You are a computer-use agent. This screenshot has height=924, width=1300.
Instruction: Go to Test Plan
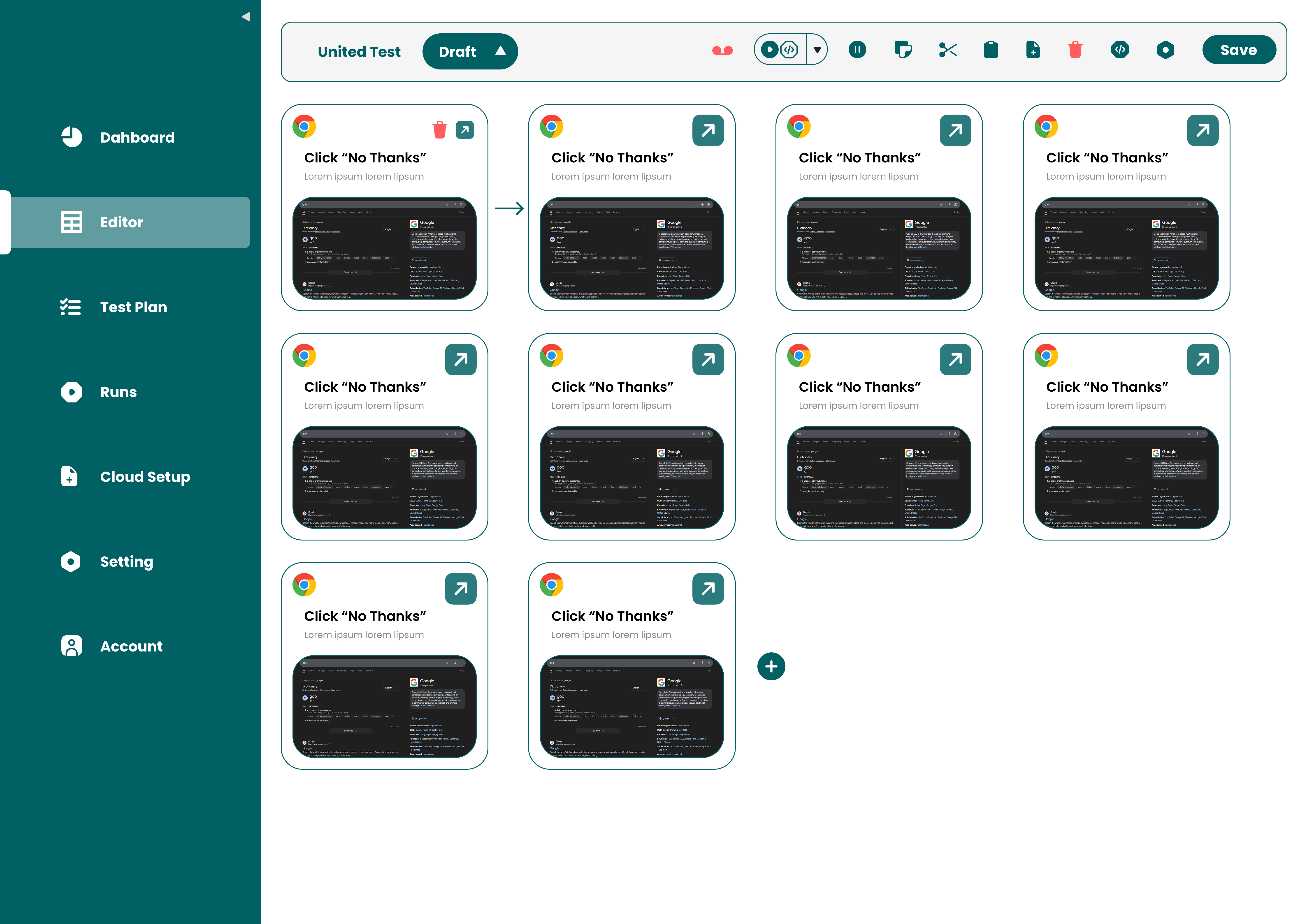[x=114, y=307]
